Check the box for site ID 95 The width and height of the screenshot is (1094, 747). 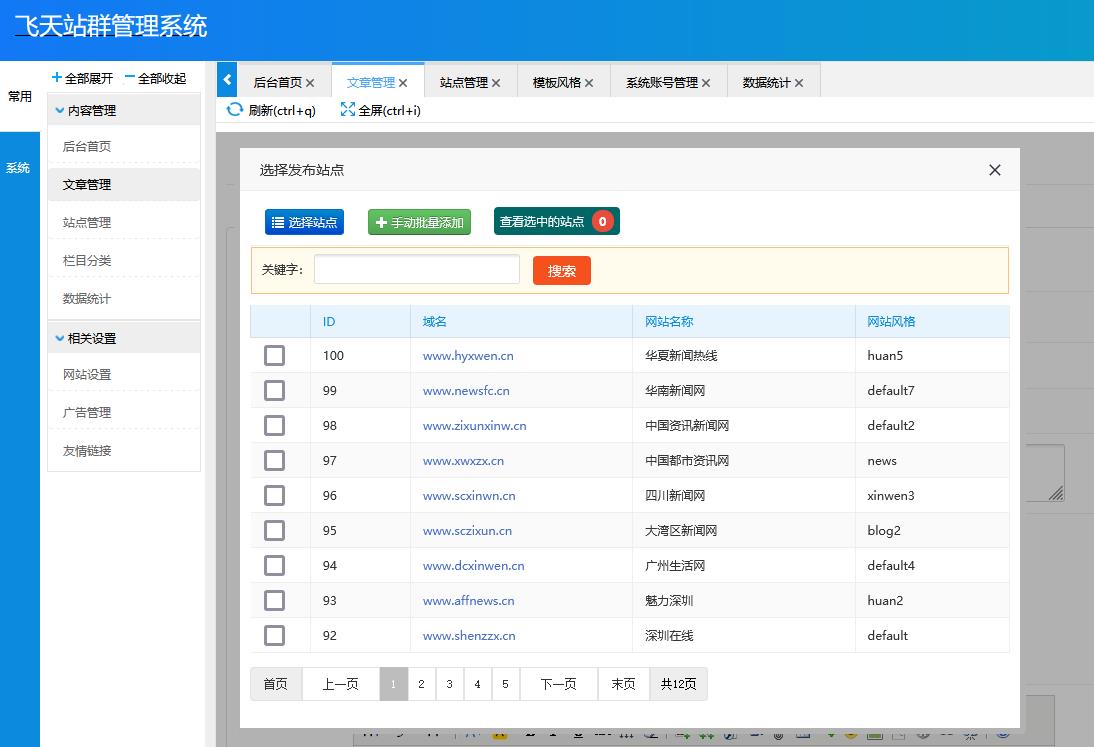pos(274,530)
